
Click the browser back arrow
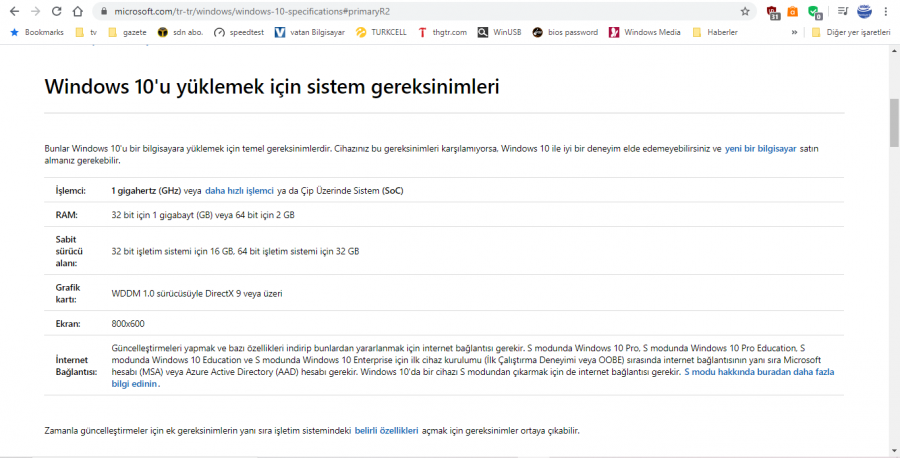click(14, 11)
